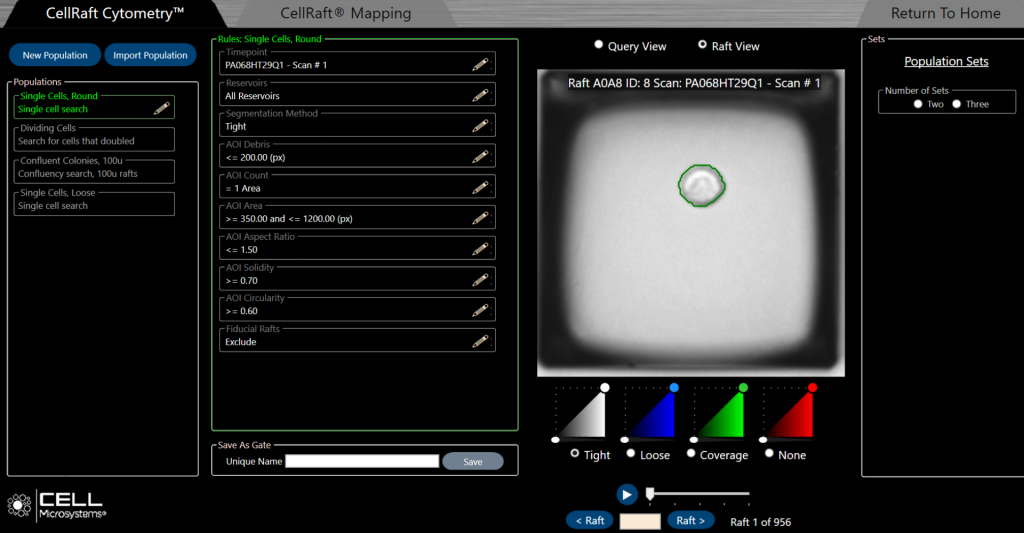Image resolution: width=1024 pixels, height=533 pixels.
Task: Click the 'All Reservoirs' value
Action: point(252,96)
